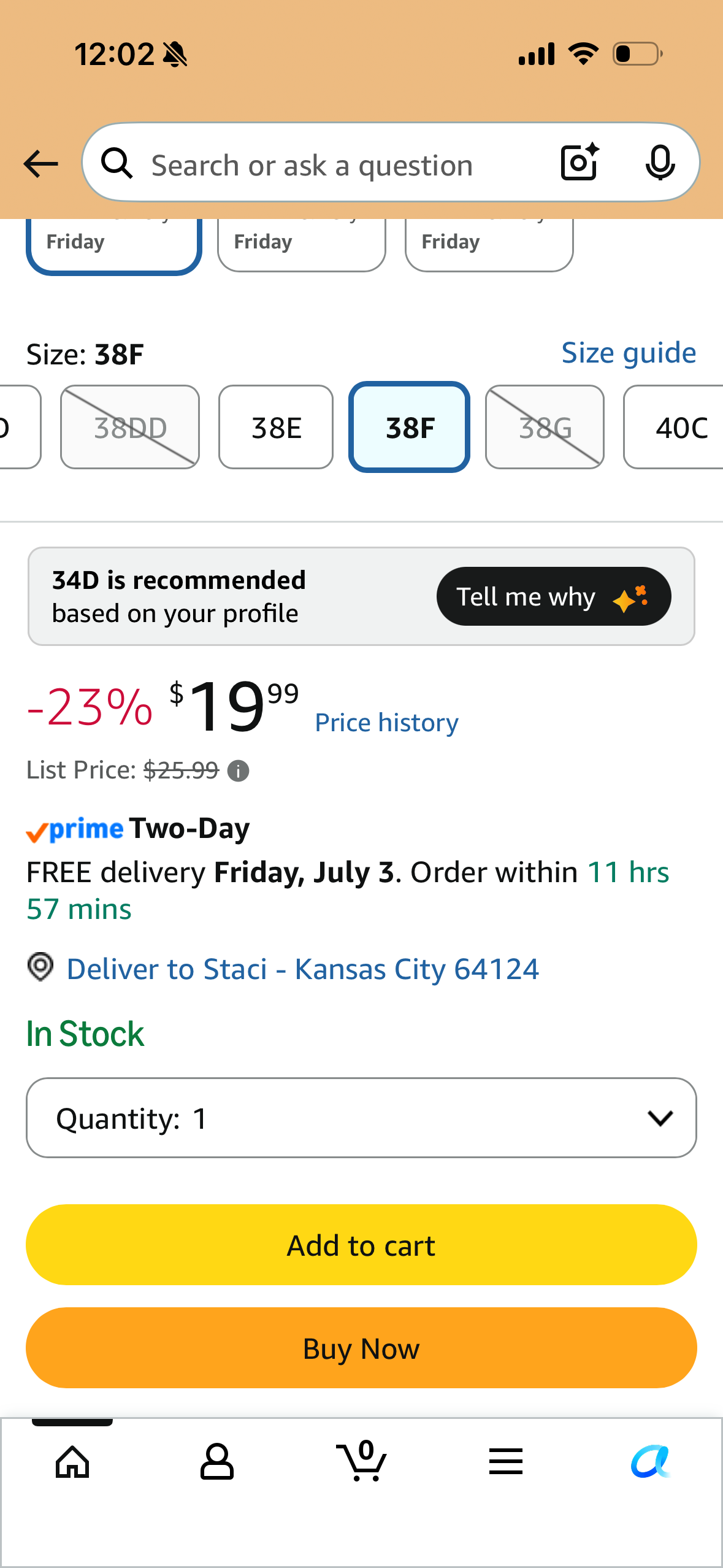The height and width of the screenshot is (1568, 723).
Task: Open the Size guide link
Action: tap(629, 353)
